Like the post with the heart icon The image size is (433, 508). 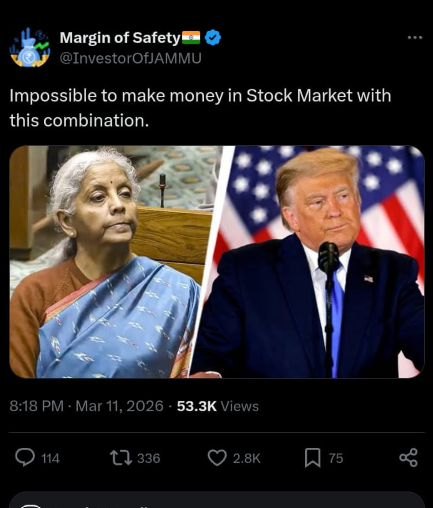coord(217,458)
